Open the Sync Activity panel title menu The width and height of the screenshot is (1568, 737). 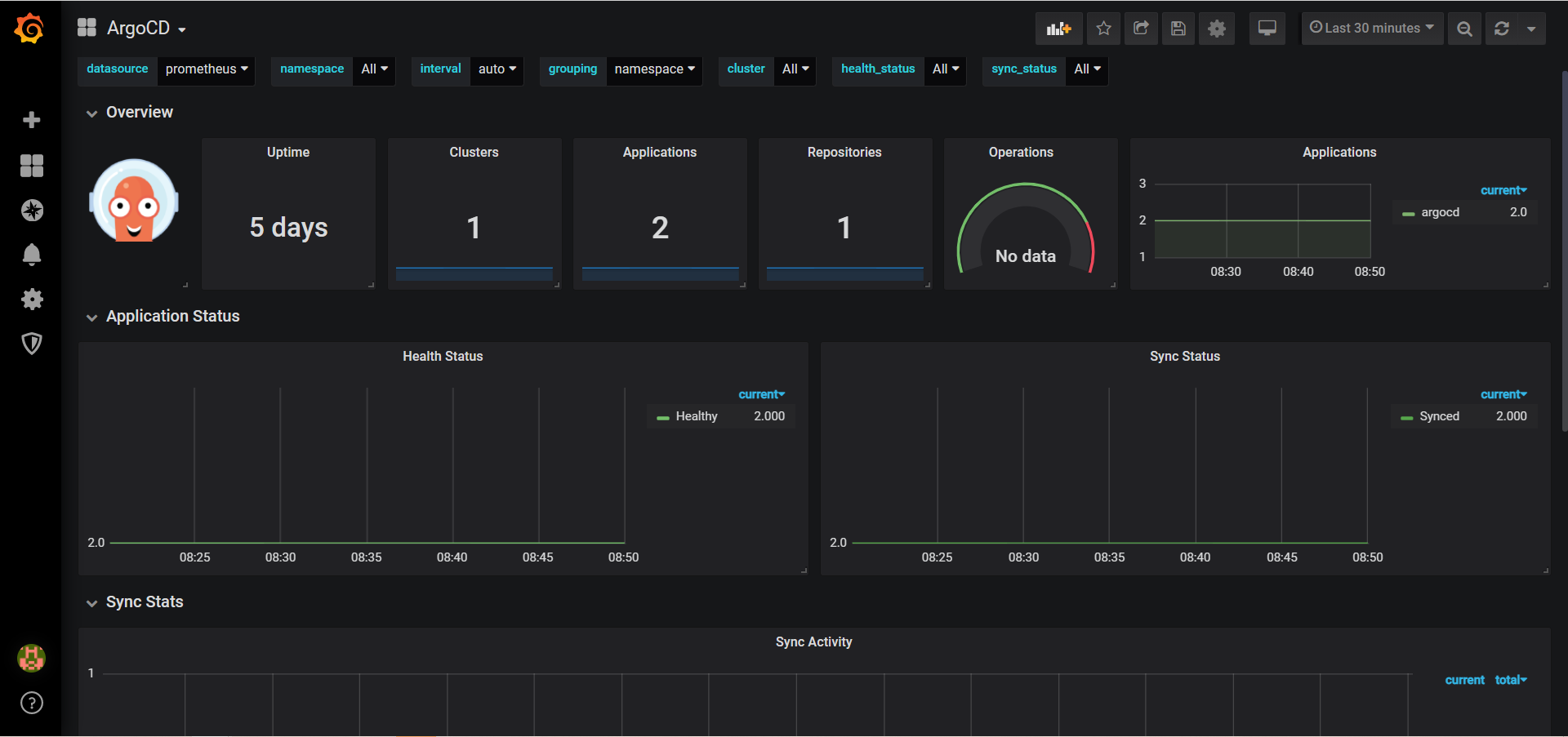(813, 642)
